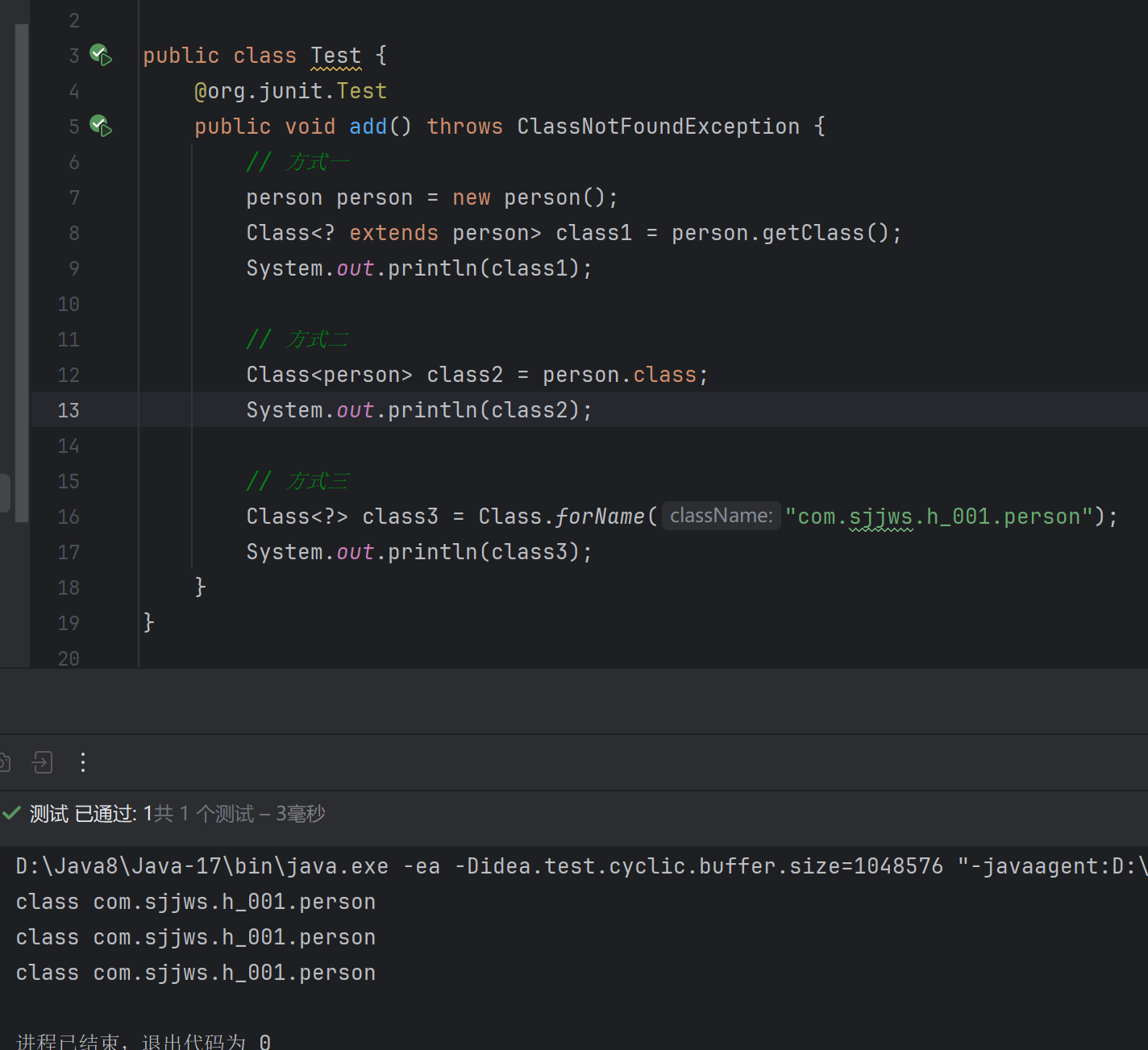Click the first class output line in the console

(x=196, y=902)
